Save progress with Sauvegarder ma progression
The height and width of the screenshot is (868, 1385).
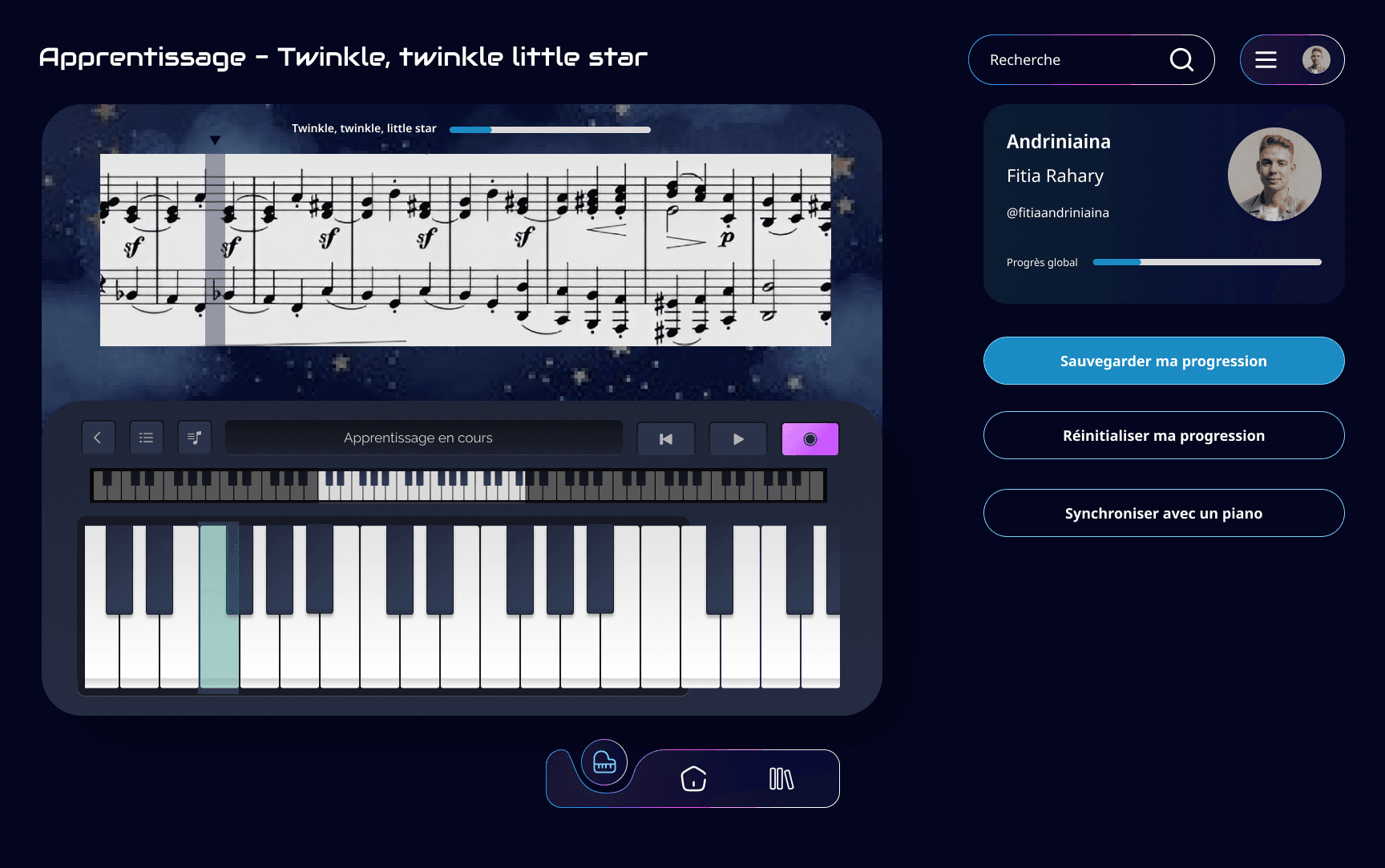pyautogui.click(x=1164, y=361)
